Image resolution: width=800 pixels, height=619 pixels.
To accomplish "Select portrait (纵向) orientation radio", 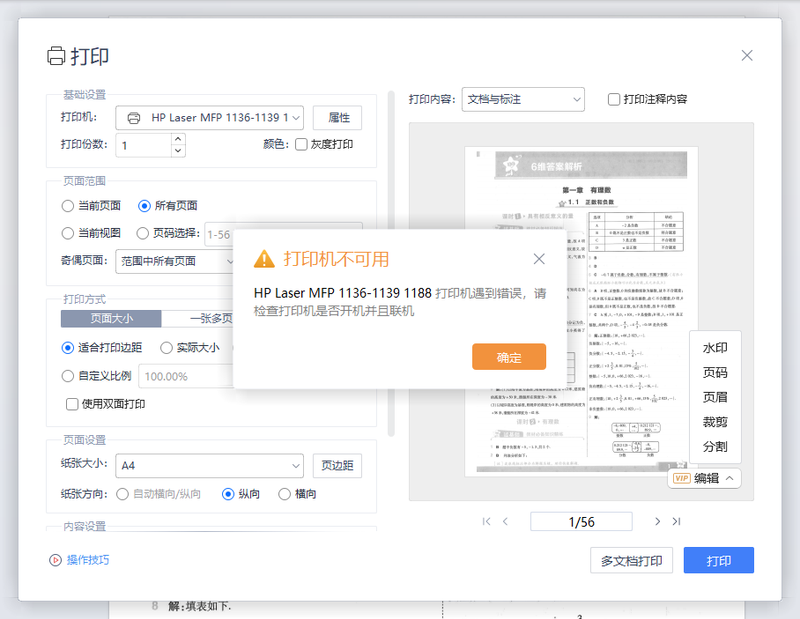I will click(x=228, y=494).
